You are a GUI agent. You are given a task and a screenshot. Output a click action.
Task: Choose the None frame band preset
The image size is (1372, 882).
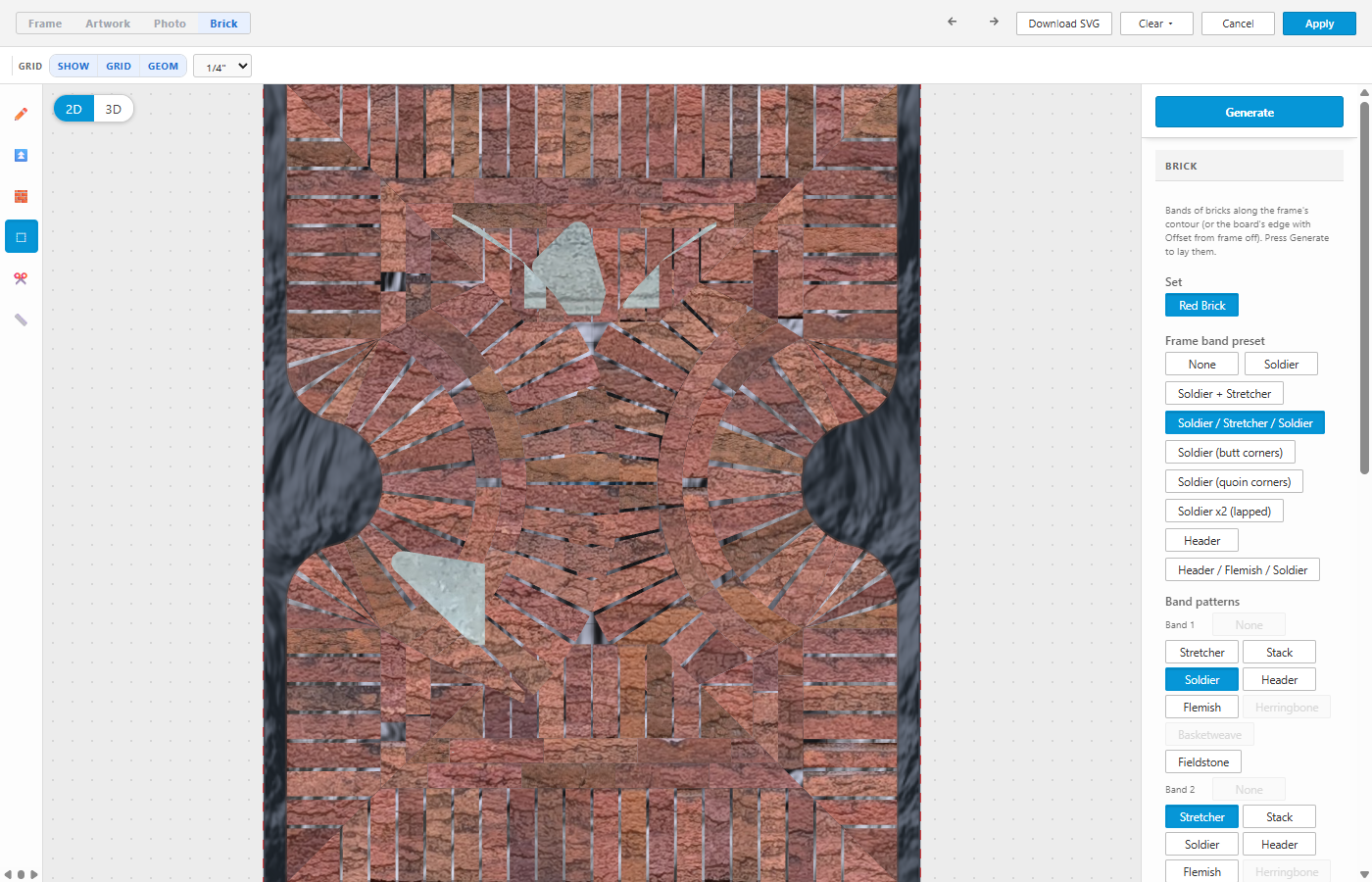[x=1201, y=364]
